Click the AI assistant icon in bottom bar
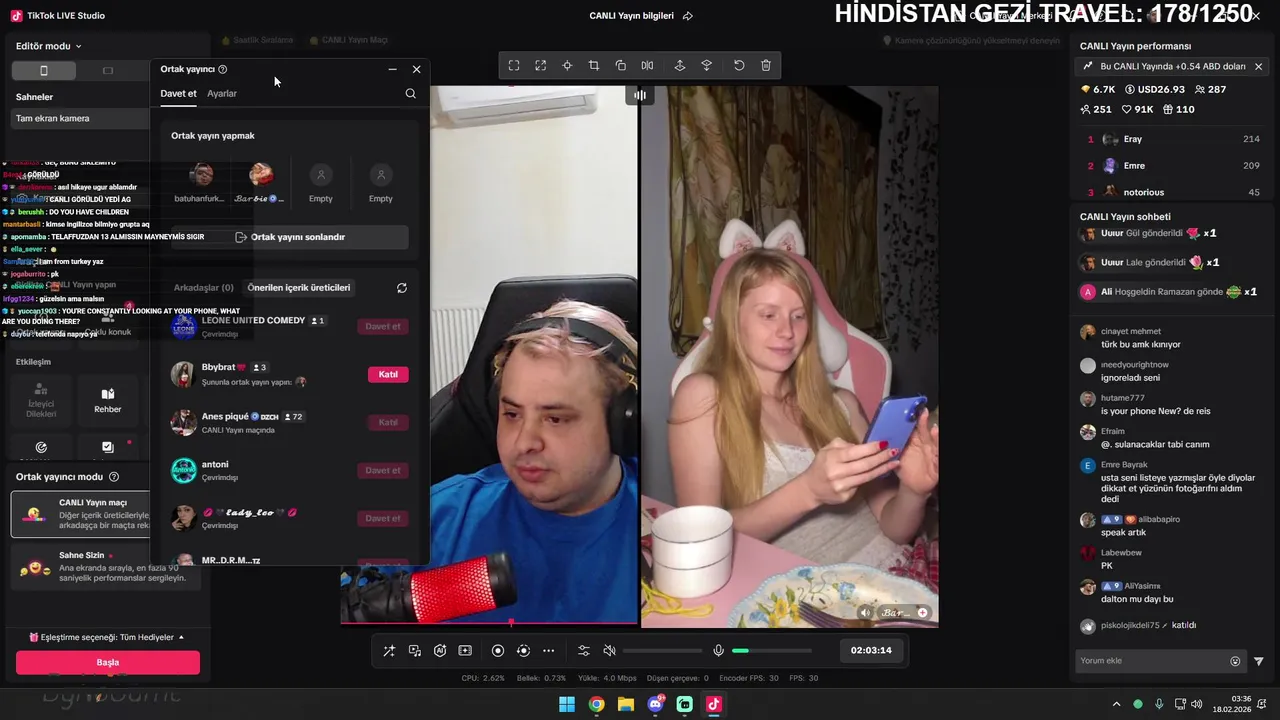The image size is (1280, 720). [440, 650]
